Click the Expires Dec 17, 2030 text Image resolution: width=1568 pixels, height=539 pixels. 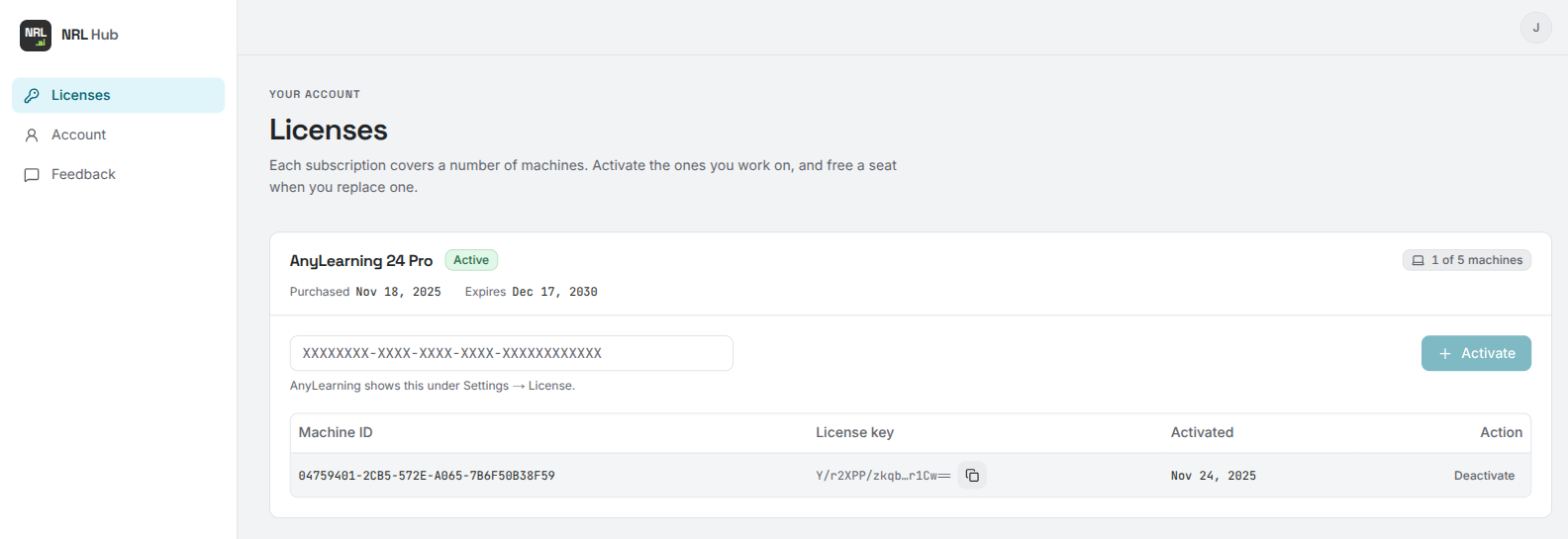coord(531,292)
